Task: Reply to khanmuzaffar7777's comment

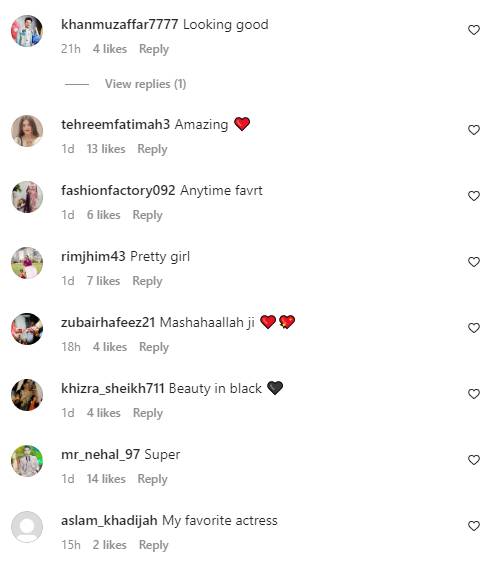Action: (x=154, y=49)
